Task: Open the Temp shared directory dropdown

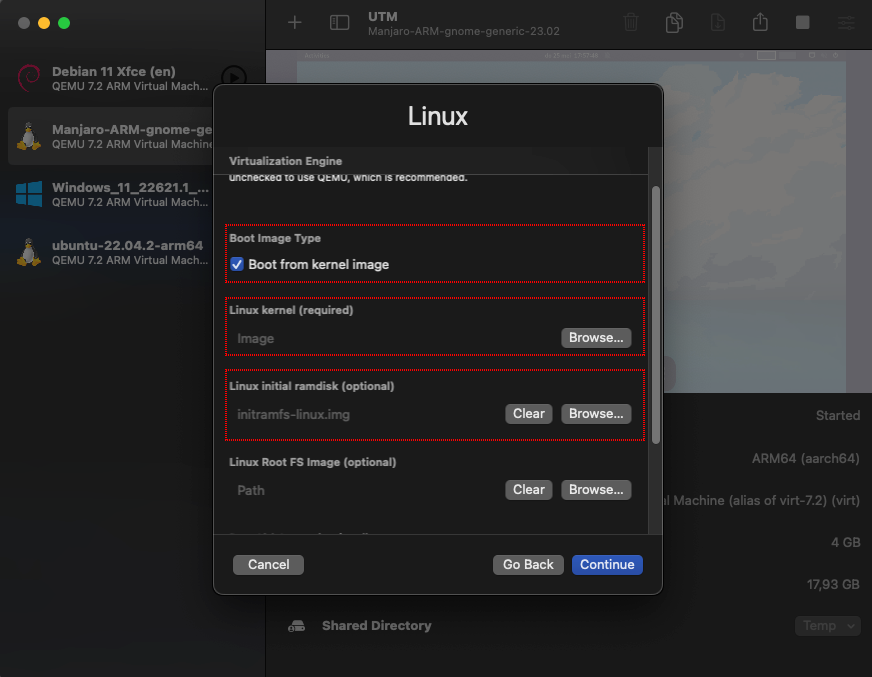Action: click(x=829, y=626)
